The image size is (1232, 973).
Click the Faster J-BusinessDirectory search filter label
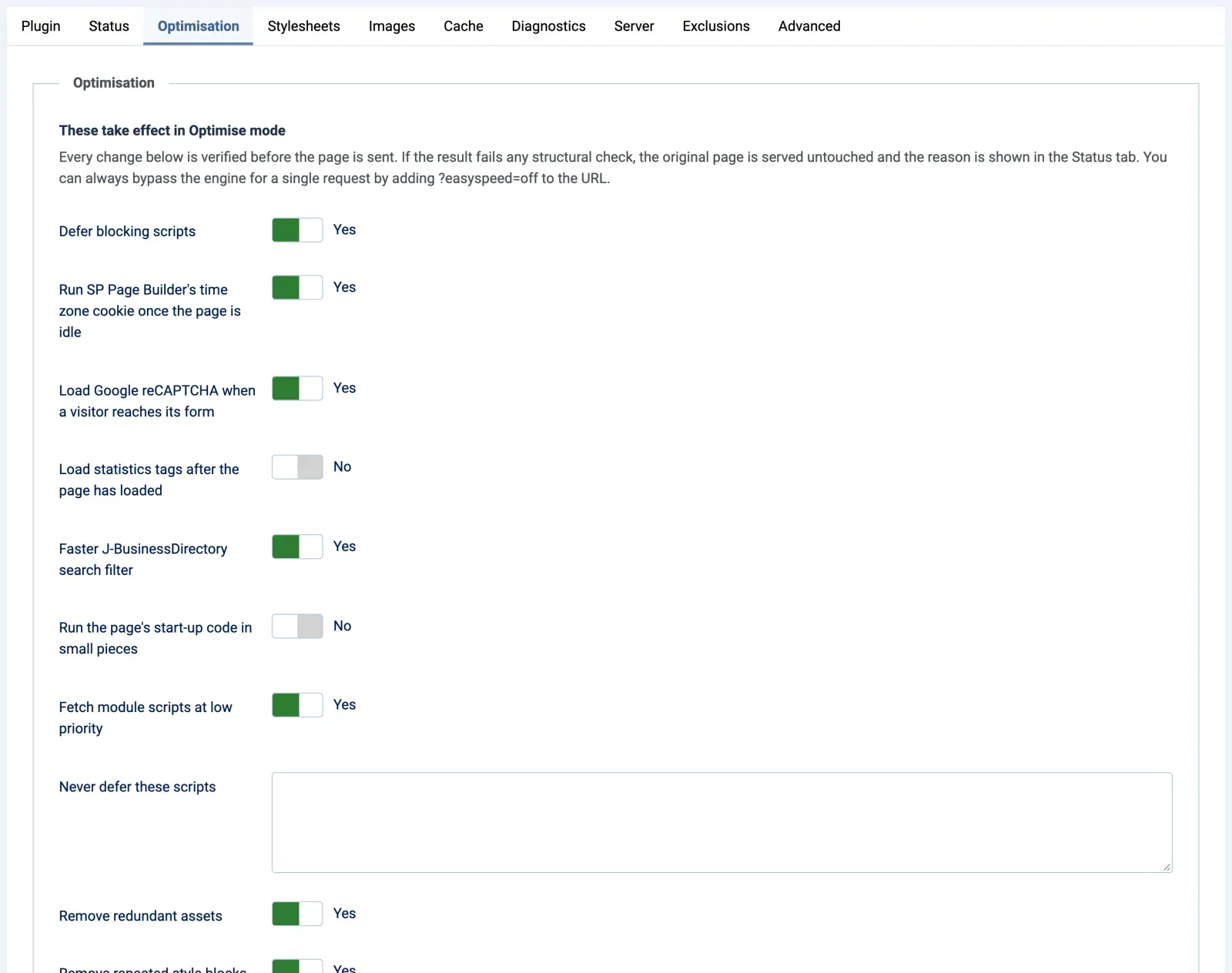(143, 560)
